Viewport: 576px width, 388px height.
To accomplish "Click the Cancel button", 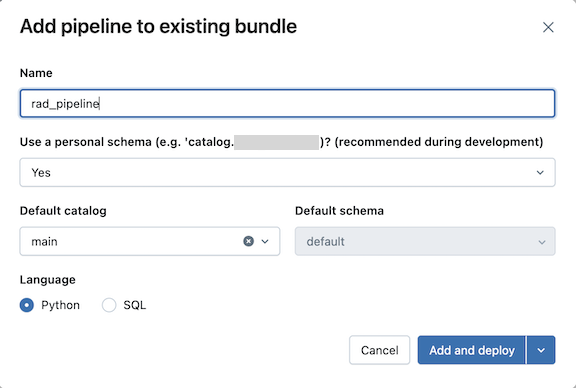I will (379, 350).
